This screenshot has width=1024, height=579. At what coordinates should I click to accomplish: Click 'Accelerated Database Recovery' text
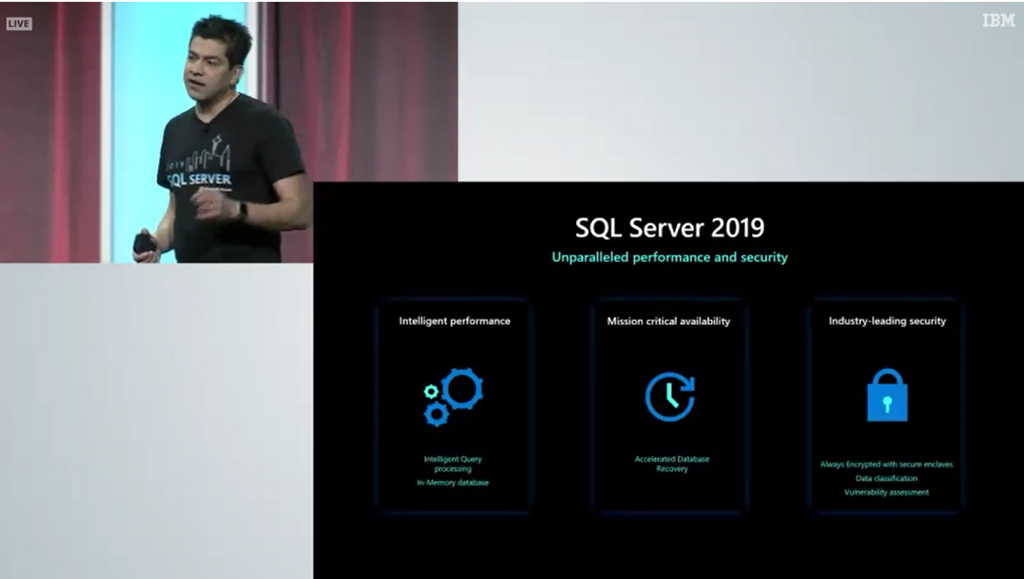click(672, 464)
